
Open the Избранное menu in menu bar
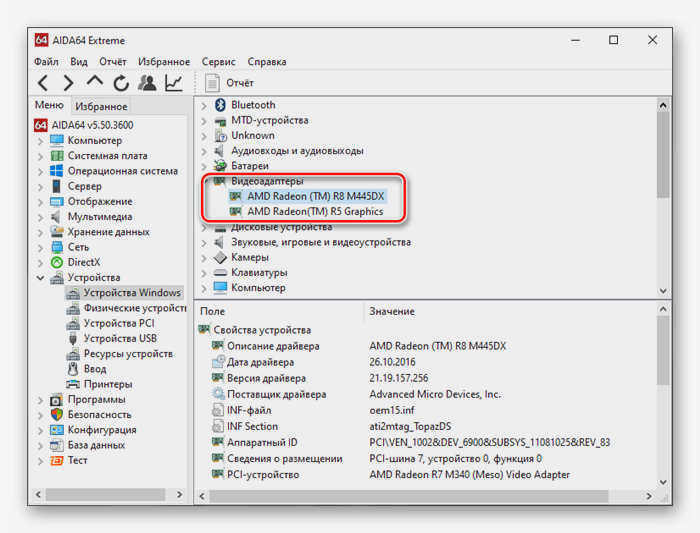click(164, 62)
